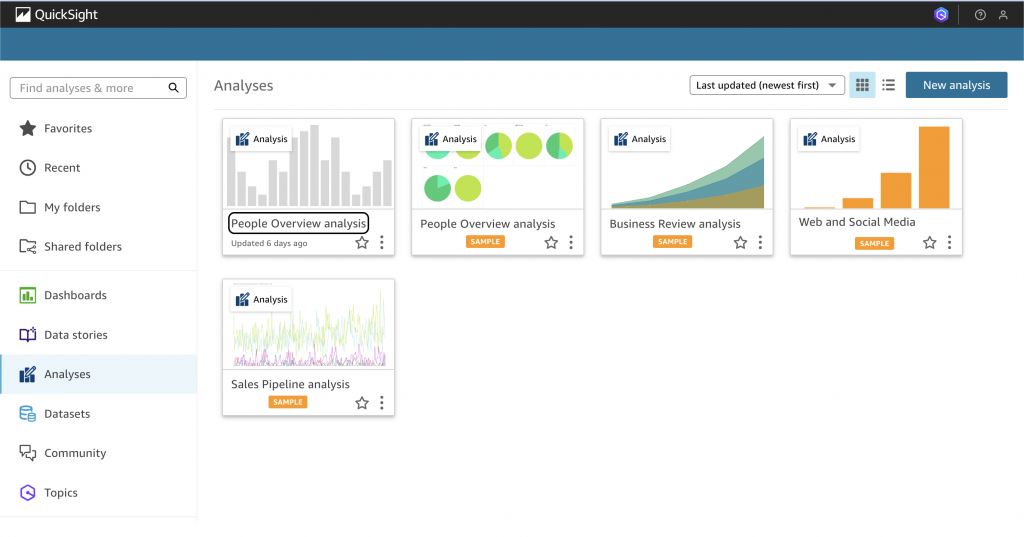Open the Web and Social Media thumbnail
Viewport: 1024px width, 537px height.
[876, 164]
